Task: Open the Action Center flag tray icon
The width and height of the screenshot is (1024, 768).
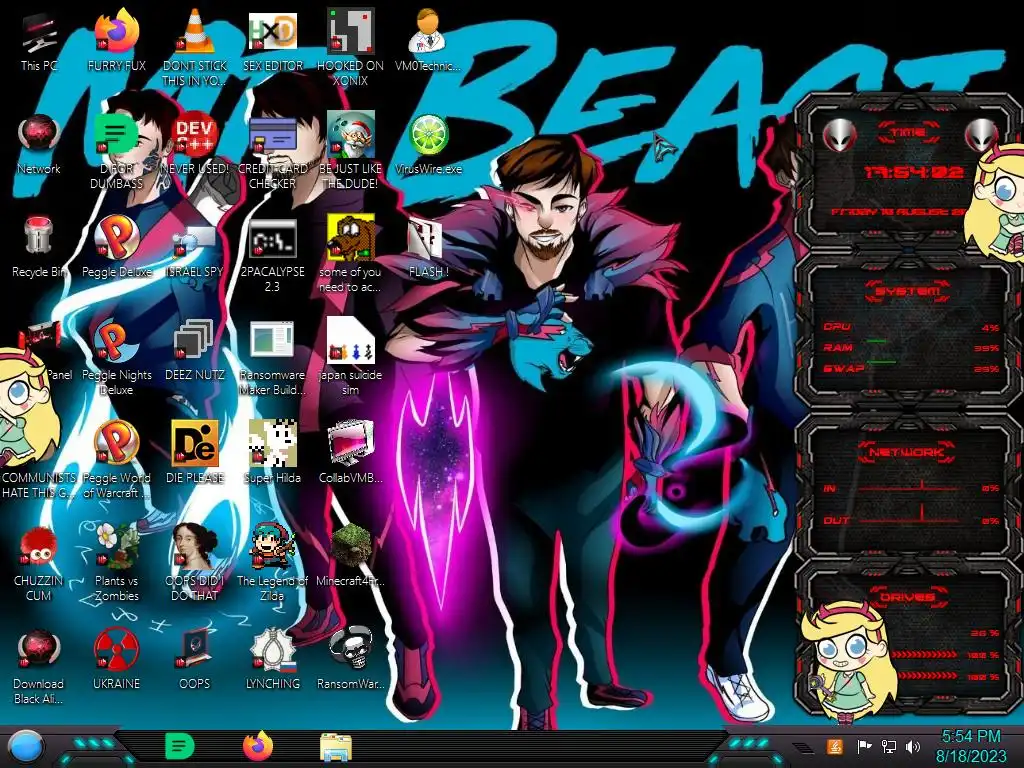Action: click(864, 746)
